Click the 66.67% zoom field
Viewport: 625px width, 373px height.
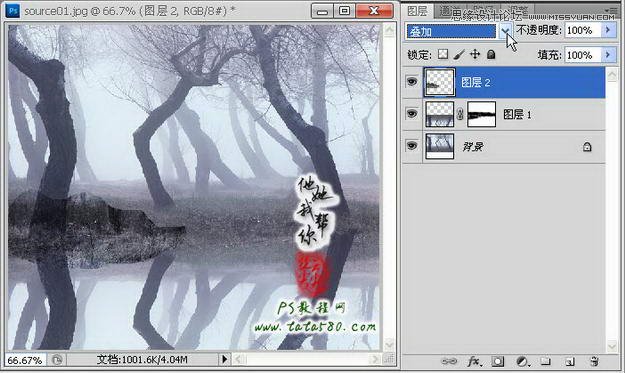25,360
